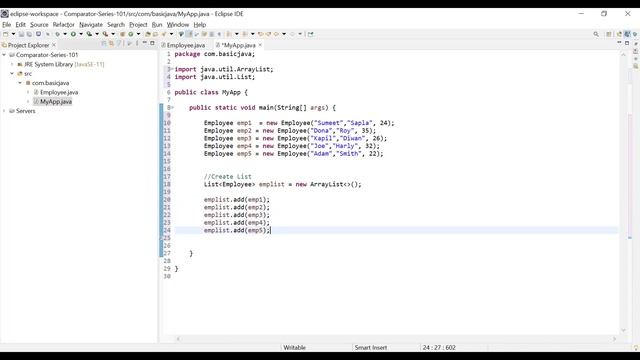Image resolution: width=640 pixels, height=360 pixels.
Task: Click the Coverage launch icon
Action: coord(89,34)
